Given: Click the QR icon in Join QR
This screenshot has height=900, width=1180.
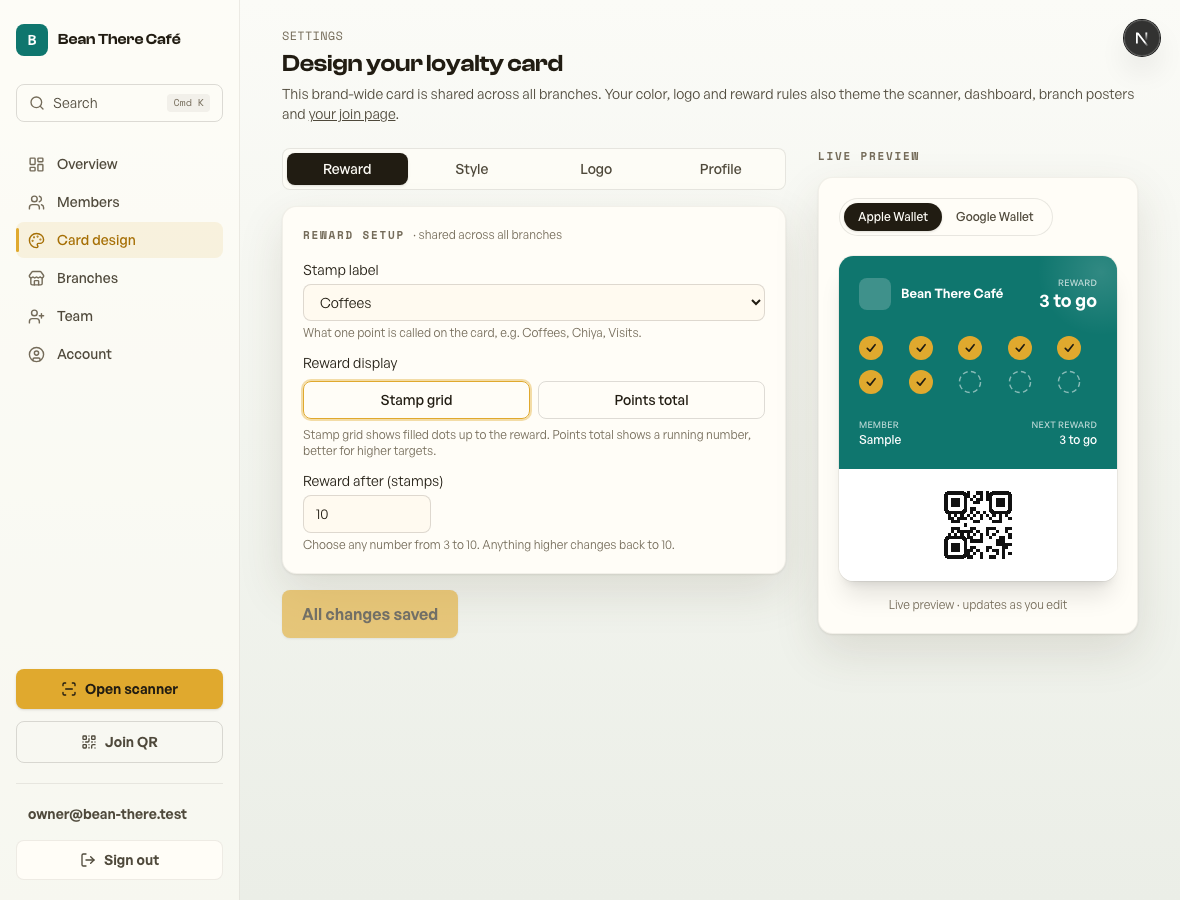Looking at the screenshot, I should click(89, 742).
